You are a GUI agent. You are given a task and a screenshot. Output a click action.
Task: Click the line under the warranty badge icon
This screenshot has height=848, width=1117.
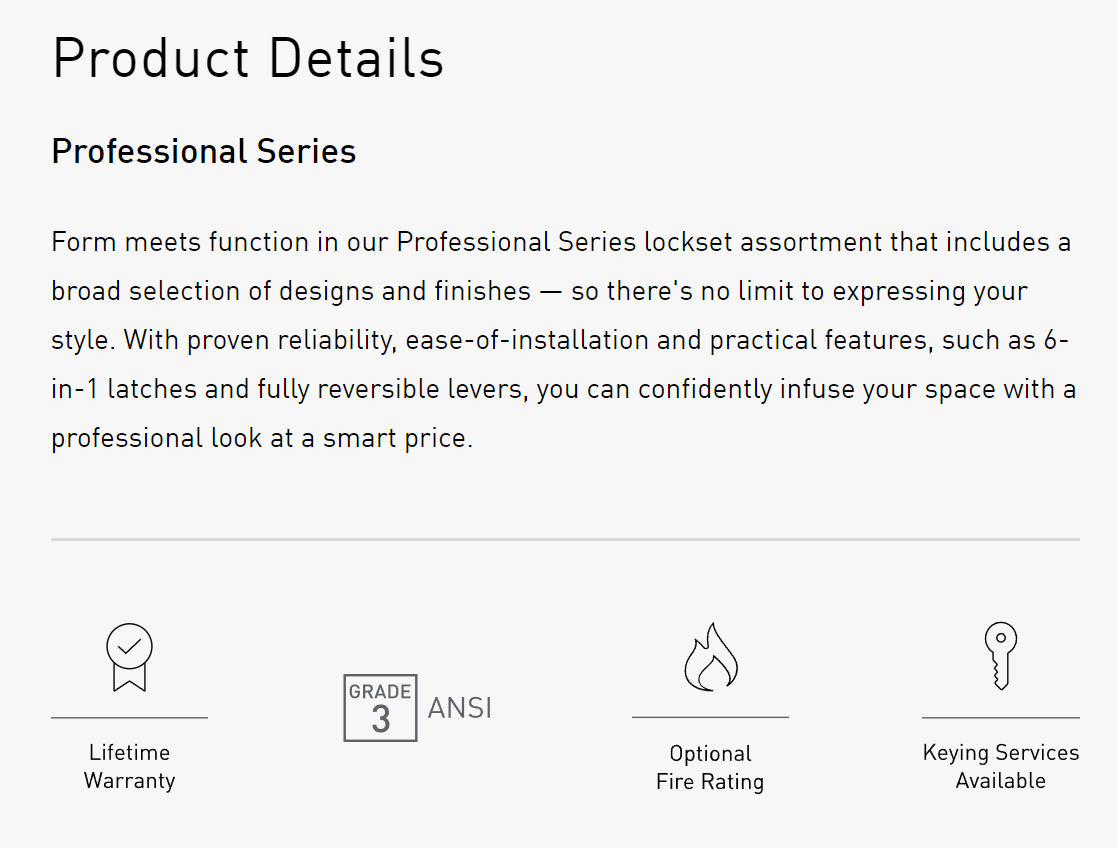point(130,717)
